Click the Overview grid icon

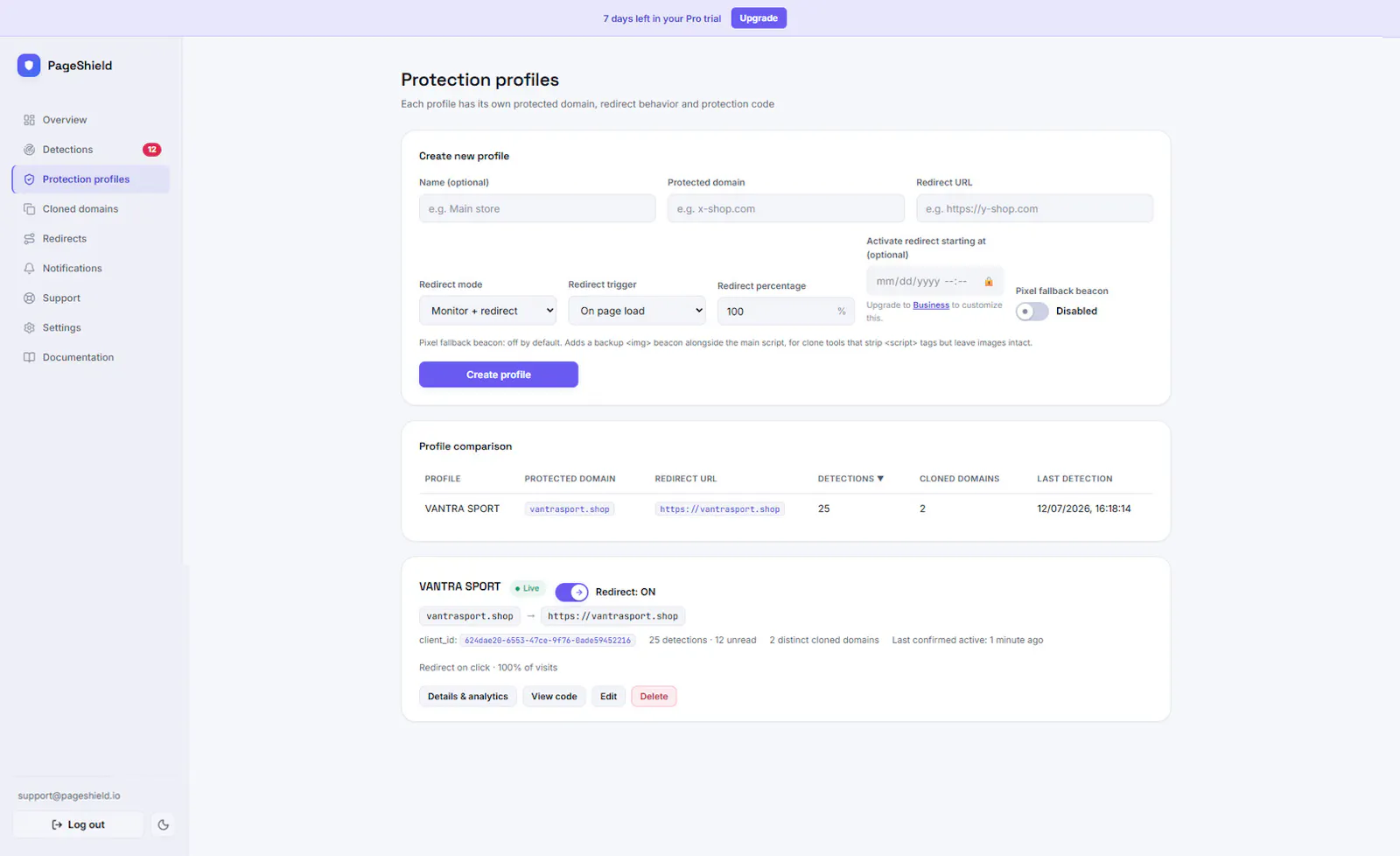29,120
